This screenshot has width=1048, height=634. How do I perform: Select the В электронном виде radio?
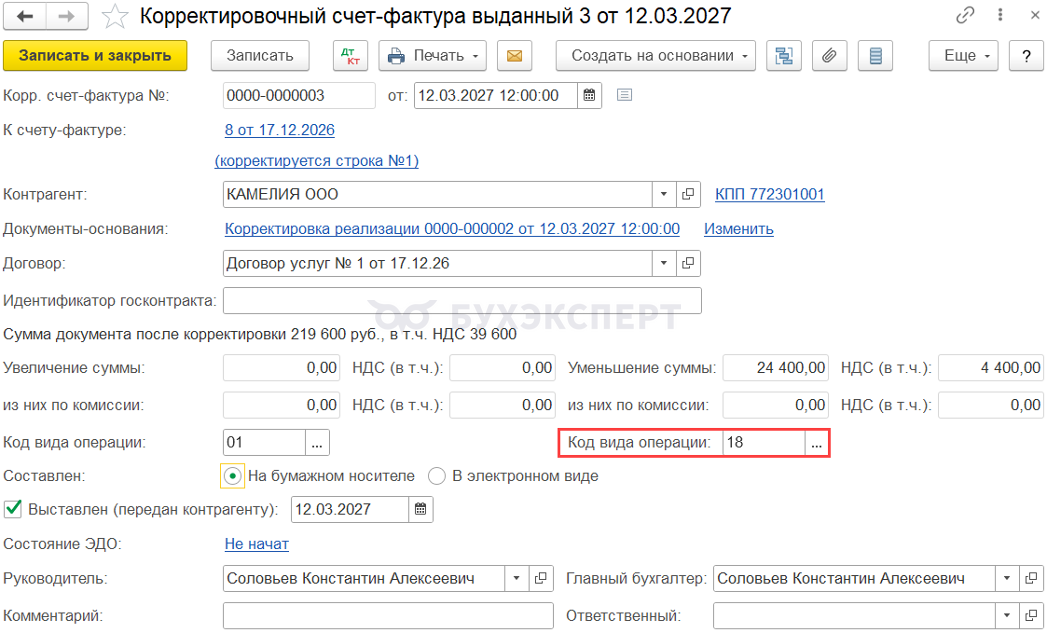tap(436, 476)
